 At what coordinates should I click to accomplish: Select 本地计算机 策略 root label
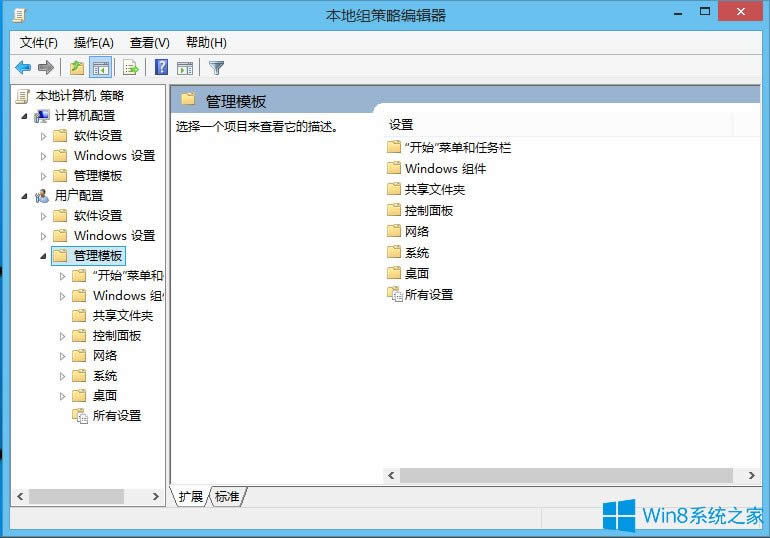click(x=80, y=96)
